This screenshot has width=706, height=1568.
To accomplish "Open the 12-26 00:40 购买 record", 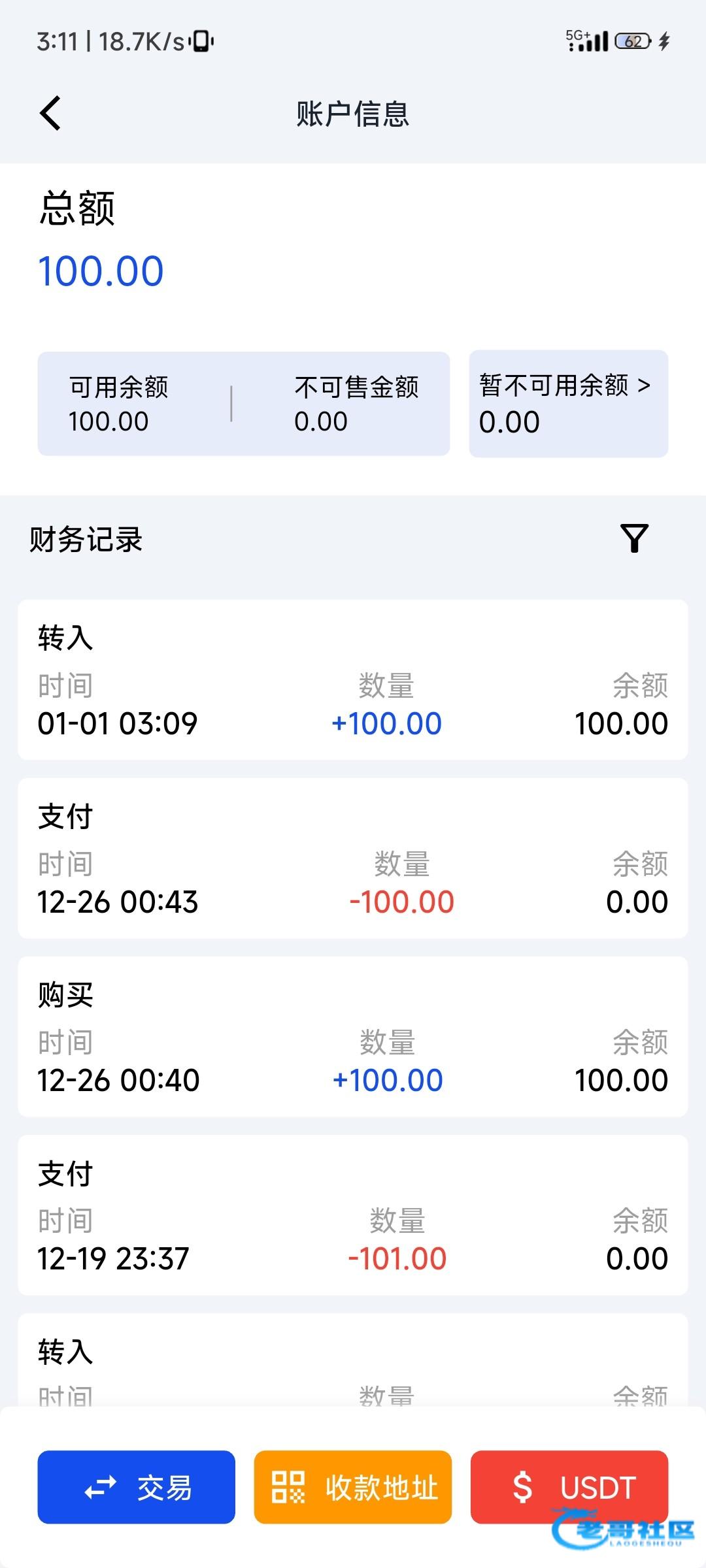I will tap(353, 1036).
